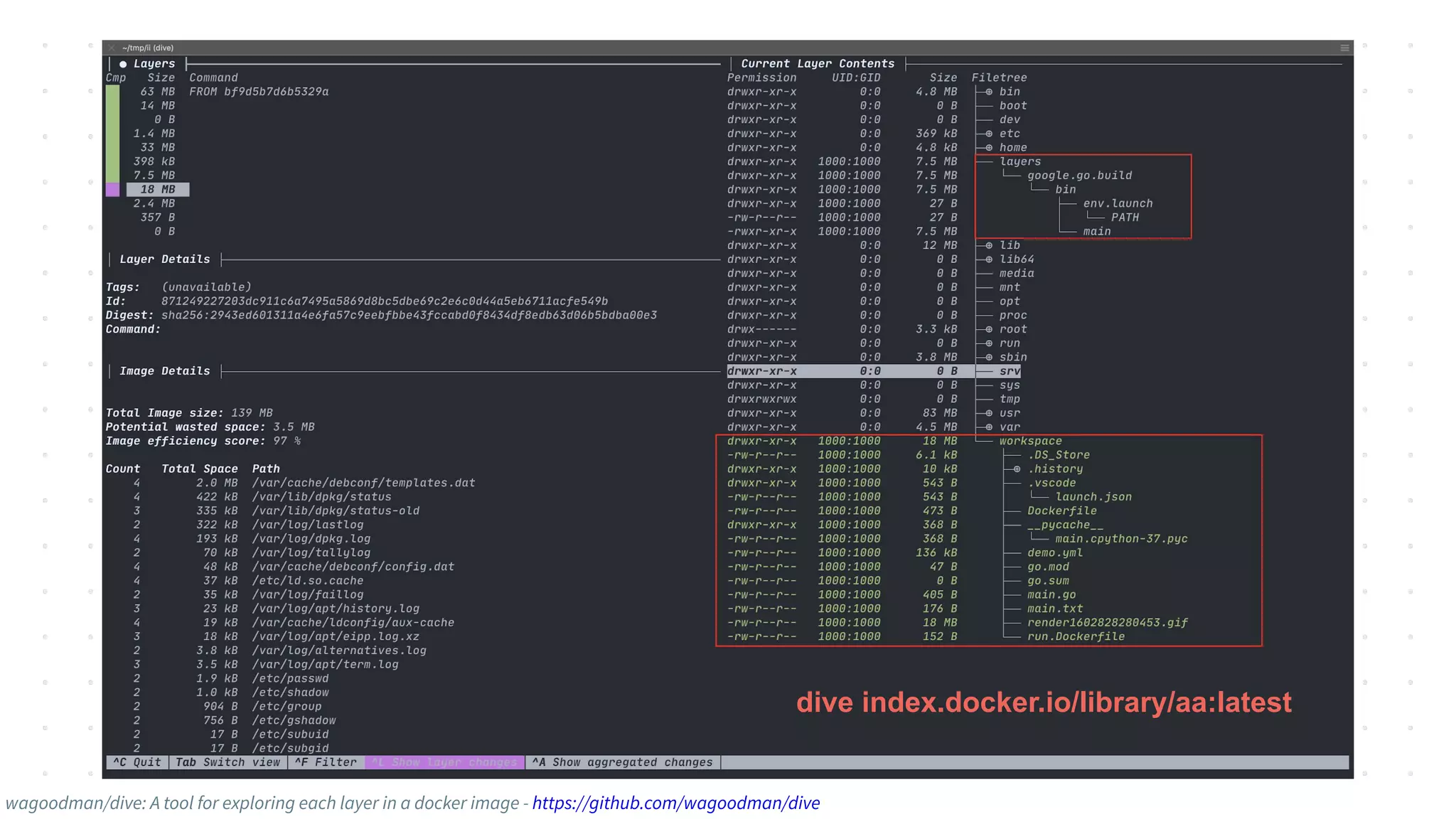Select go.sum in filetree
This screenshot has width=1456, height=819.
tap(1048, 581)
